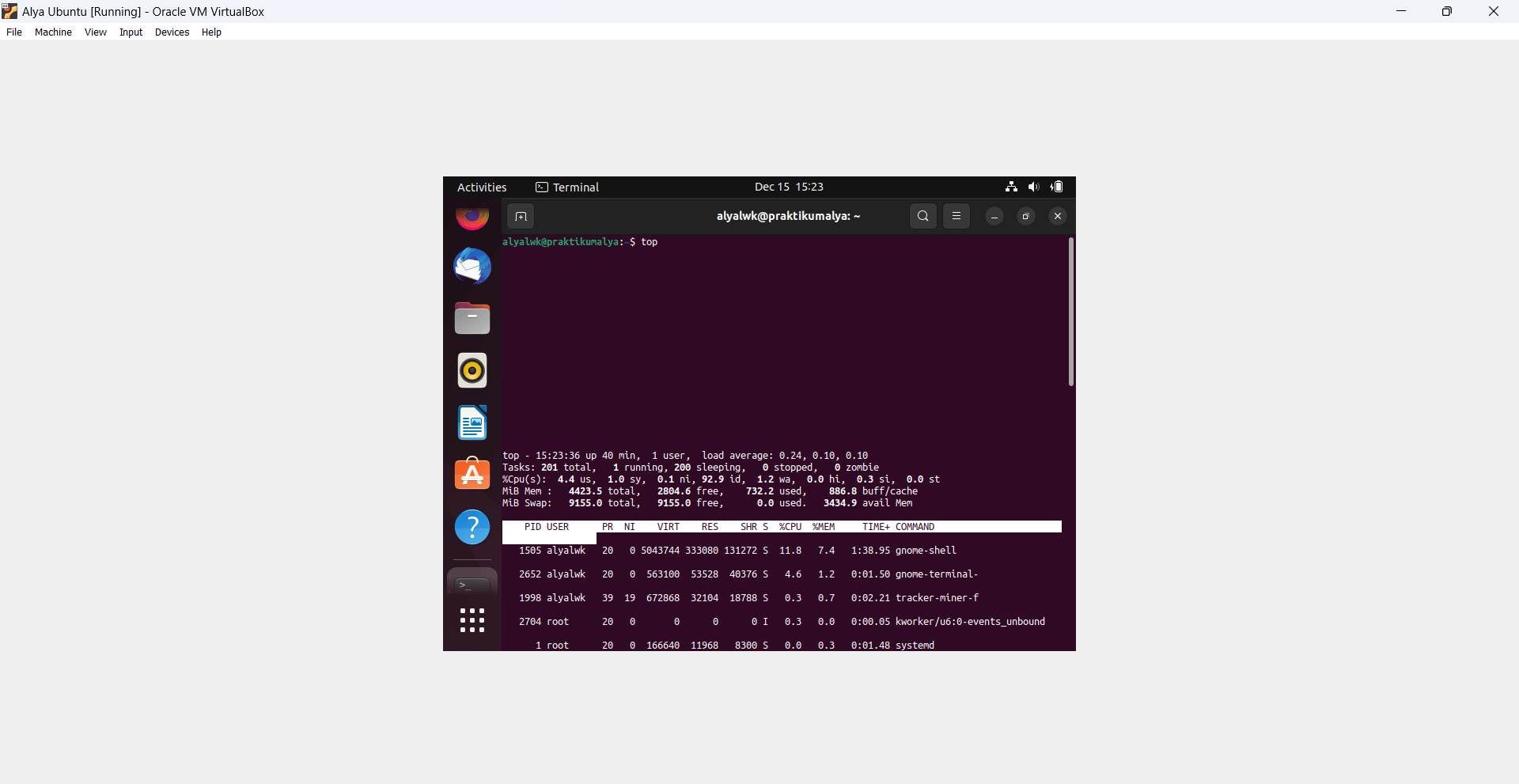The height and width of the screenshot is (784, 1519).
Task: Open the VirtualBox File menu
Action: click(14, 32)
